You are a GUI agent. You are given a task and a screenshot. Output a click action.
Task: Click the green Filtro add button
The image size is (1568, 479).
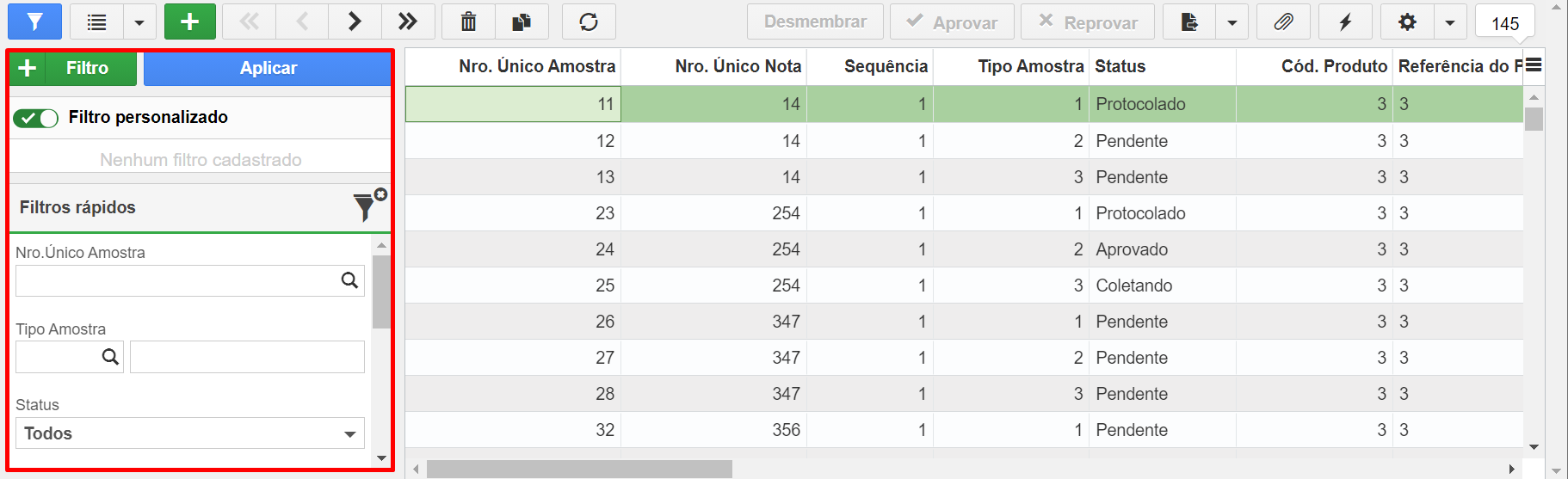click(73, 68)
